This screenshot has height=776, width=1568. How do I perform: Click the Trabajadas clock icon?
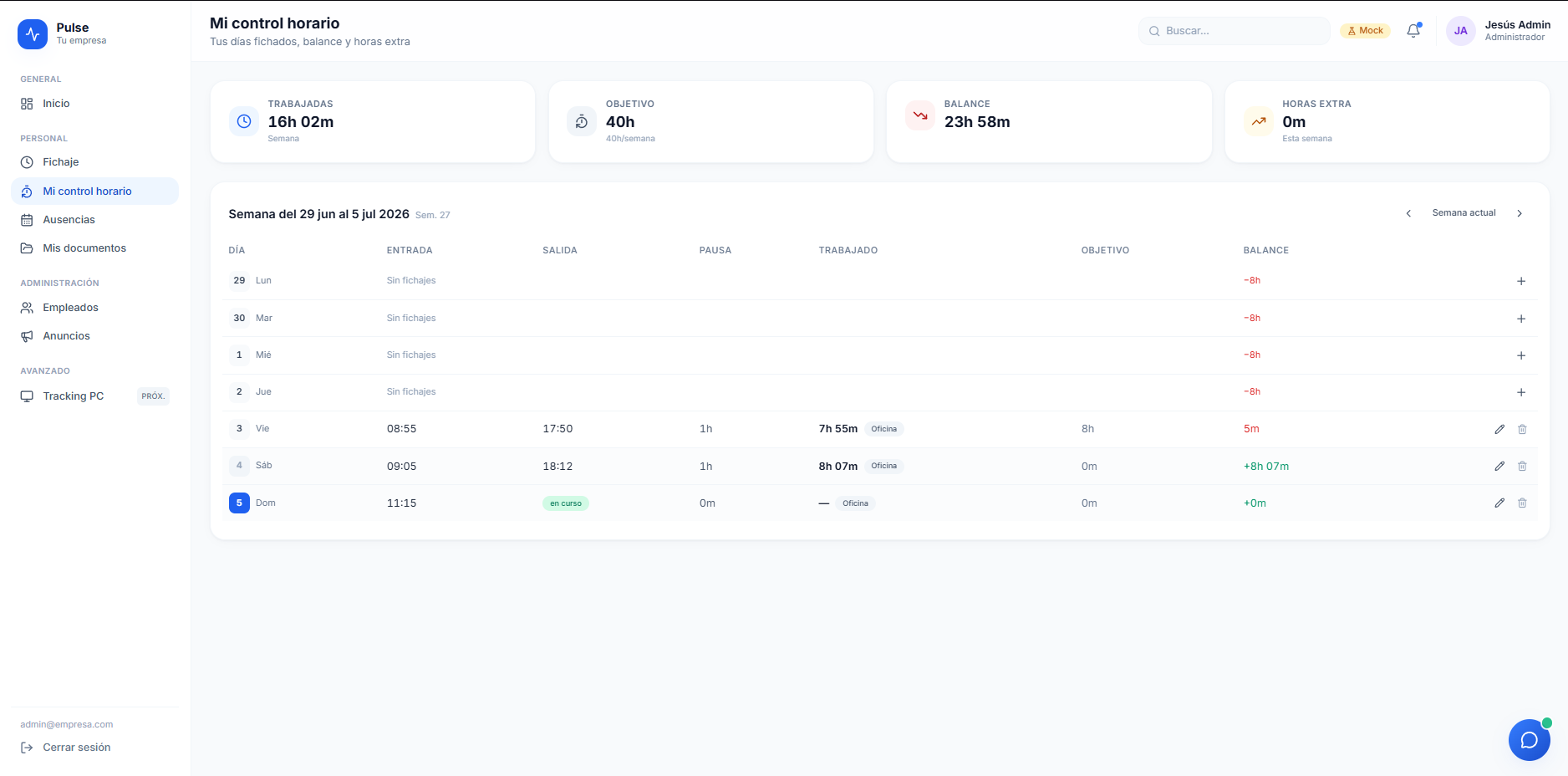(x=244, y=121)
